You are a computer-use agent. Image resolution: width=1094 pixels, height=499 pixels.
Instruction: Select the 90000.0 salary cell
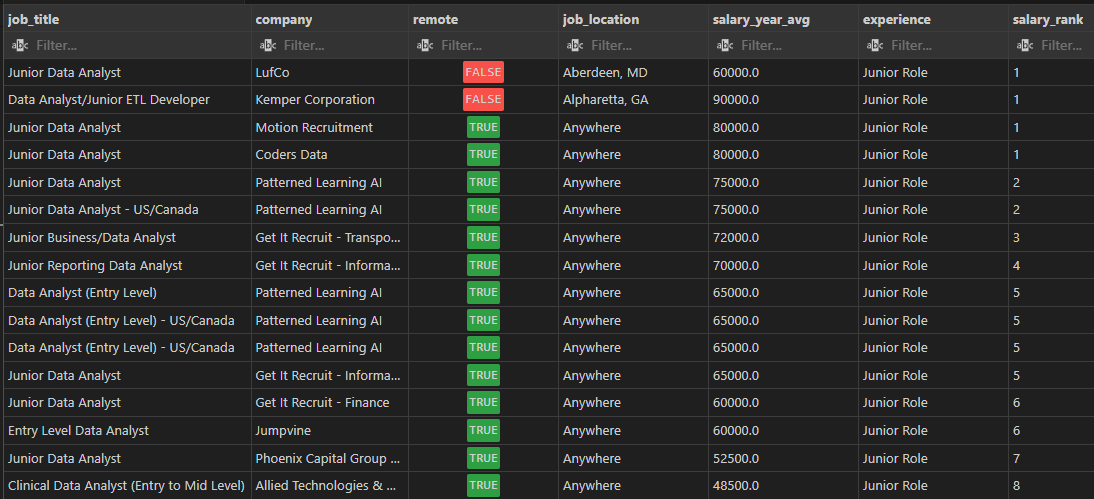click(x=735, y=100)
